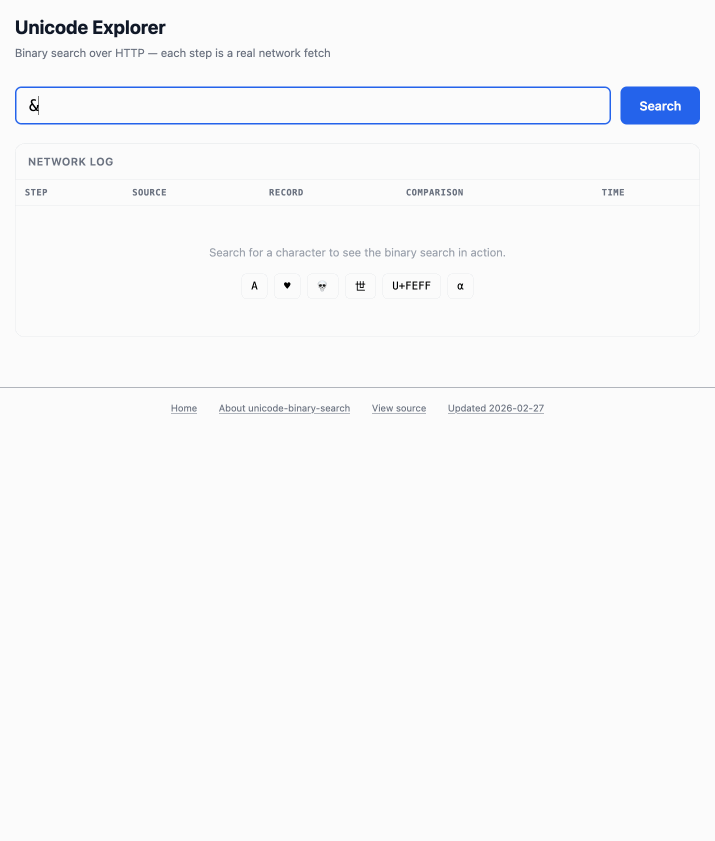Select the 世 kanji example chip
The image size is (715, 841).
click(x=360, y=286)
